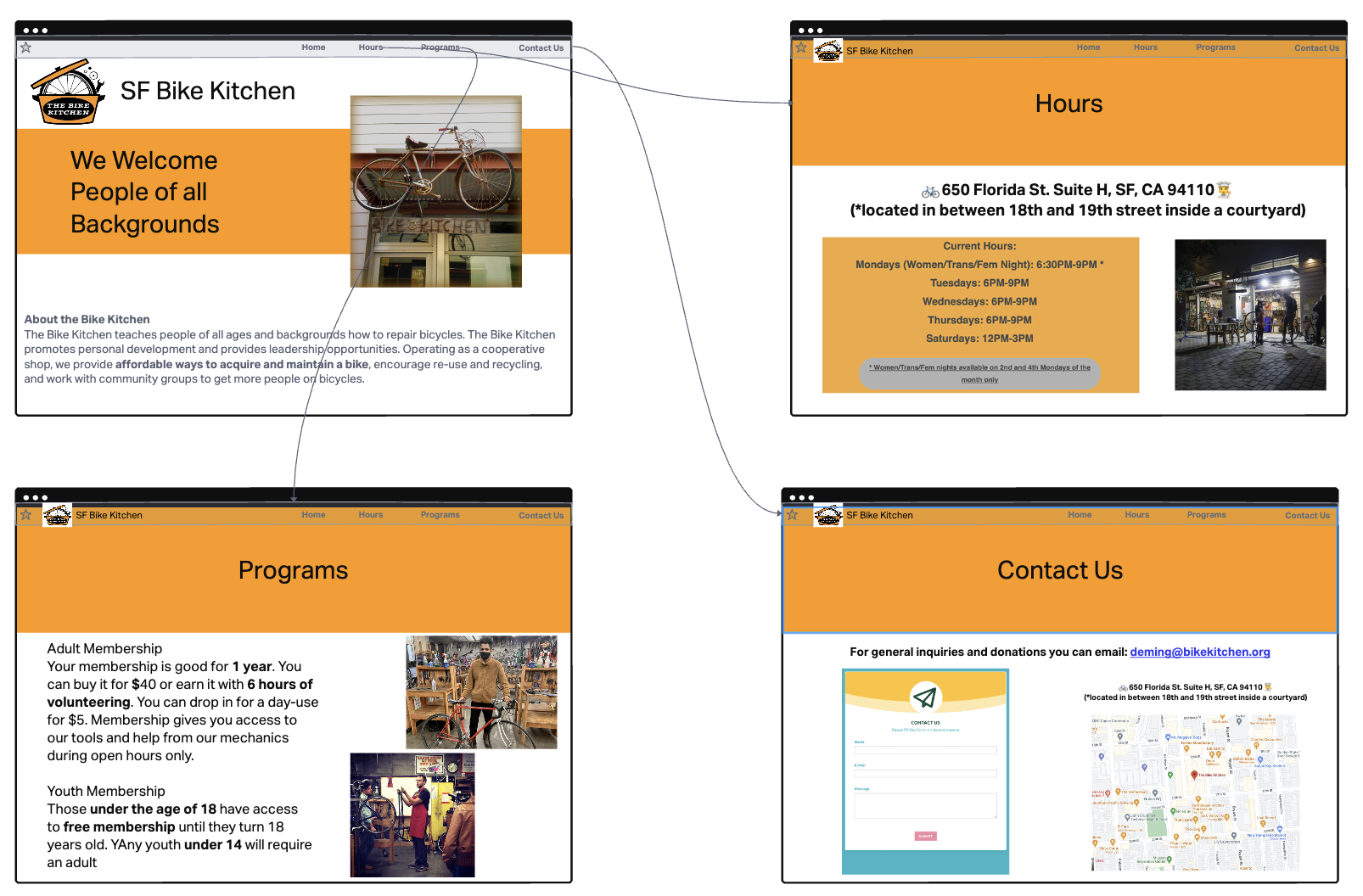Click the bicycle emoji beside the Hours page address
Image resolution: width=1363 pixels, height=896 pixels.
tap(930, 191)
